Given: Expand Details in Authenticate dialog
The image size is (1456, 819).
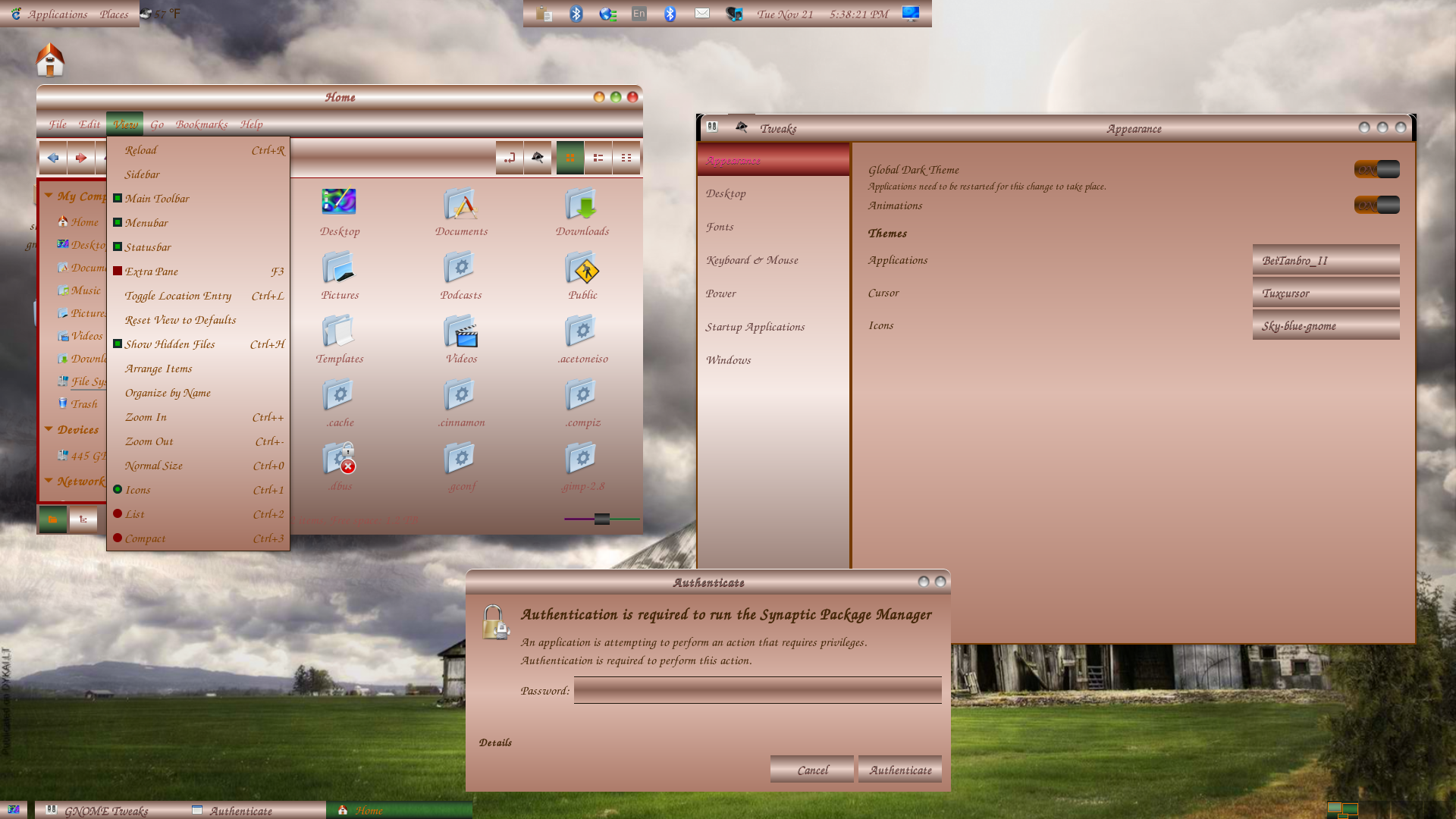Looking at the screenshot, I should (x=495, y=742).
